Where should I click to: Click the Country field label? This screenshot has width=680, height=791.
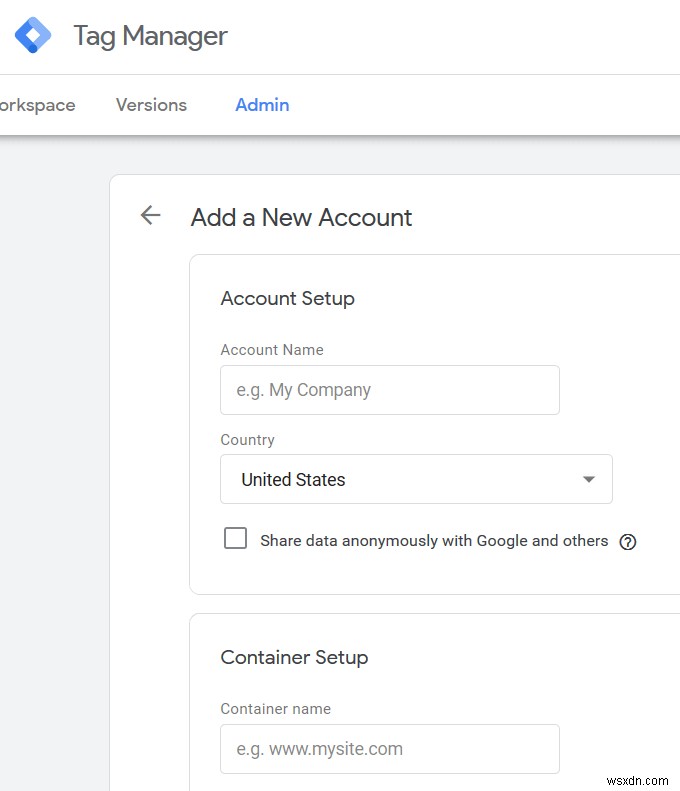(247, 440)
